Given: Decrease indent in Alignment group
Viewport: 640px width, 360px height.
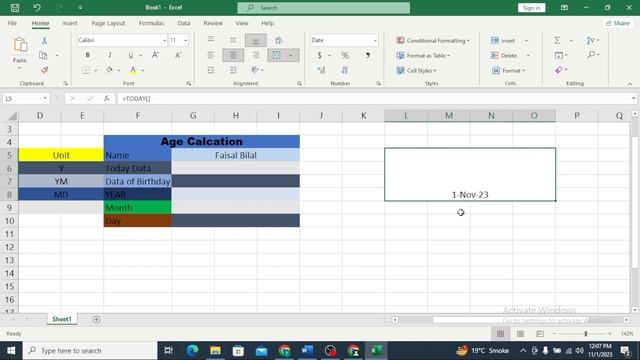Looking at the screenshot, I should (x=211, y=70).
